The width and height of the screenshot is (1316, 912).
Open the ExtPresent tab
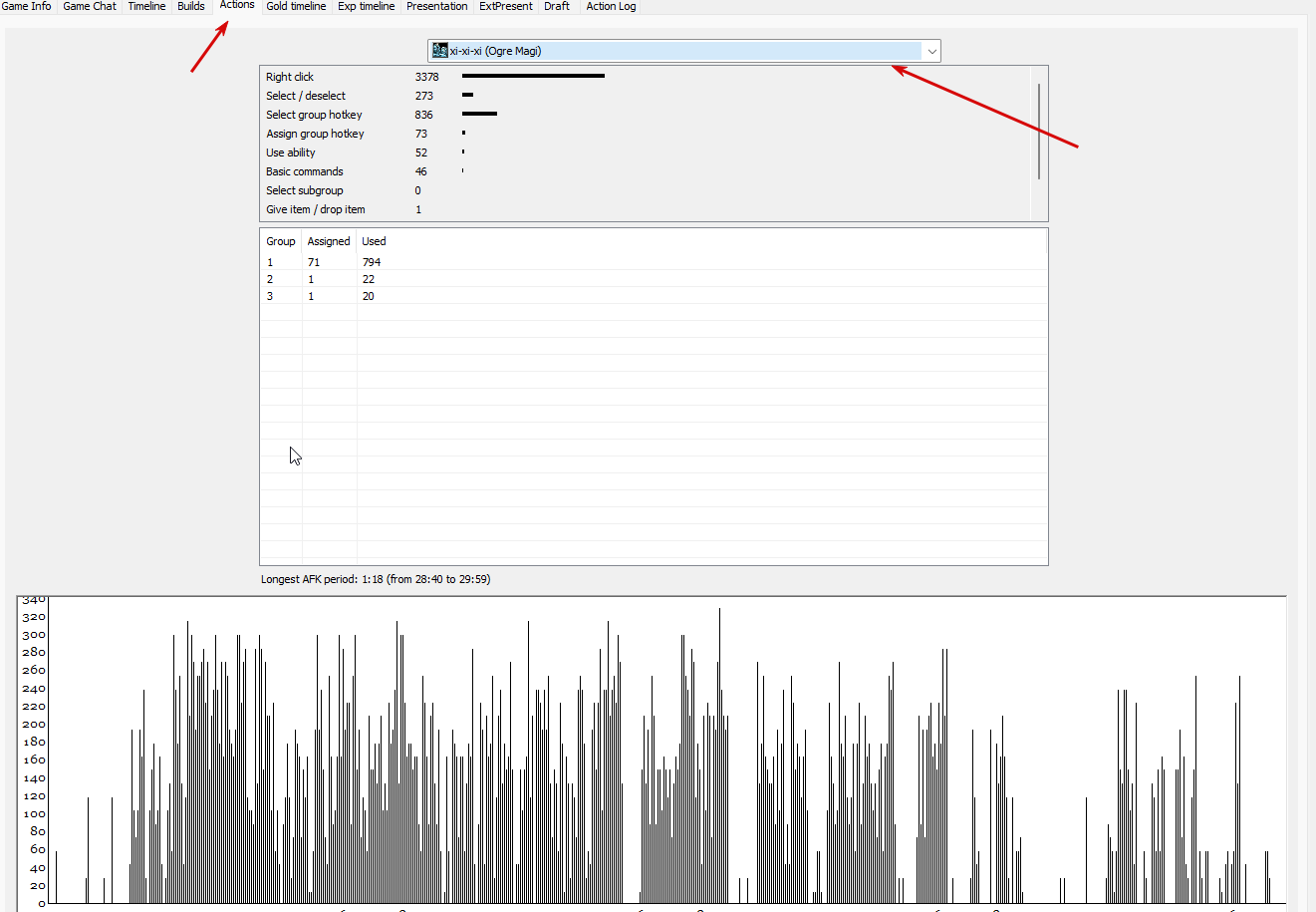pyautogui.click(x=506, y=6)
